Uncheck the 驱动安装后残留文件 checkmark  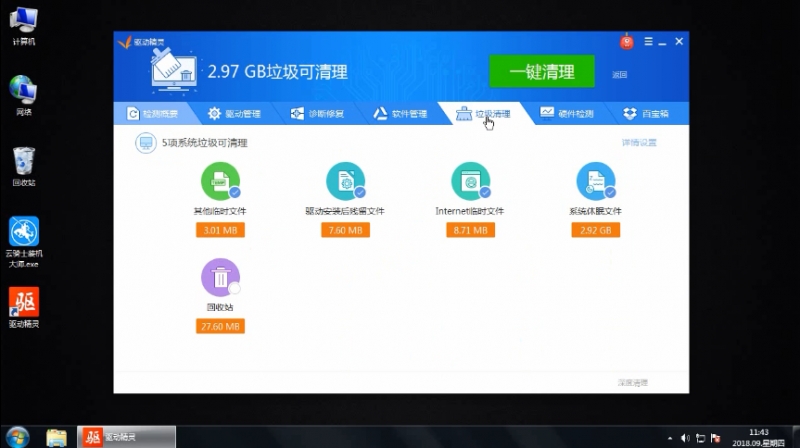click(x=360, y=192)
